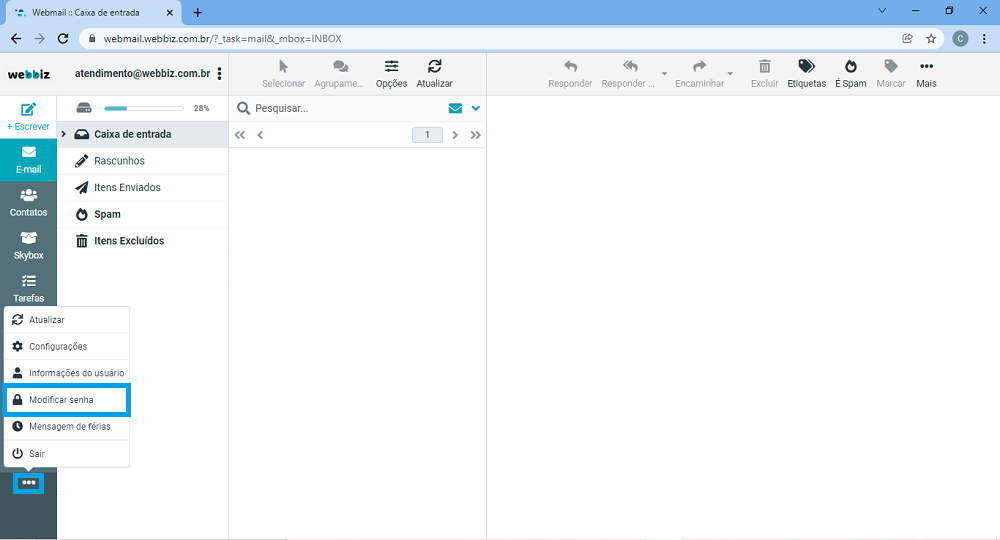Choose Mensagem de férias menu entry
Viewport: 1000px width, 540px height.
coord(69,427)
